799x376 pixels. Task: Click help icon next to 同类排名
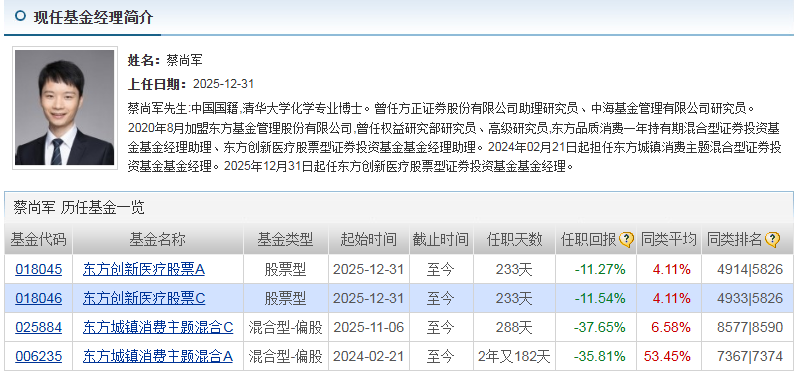click(772, 239)
